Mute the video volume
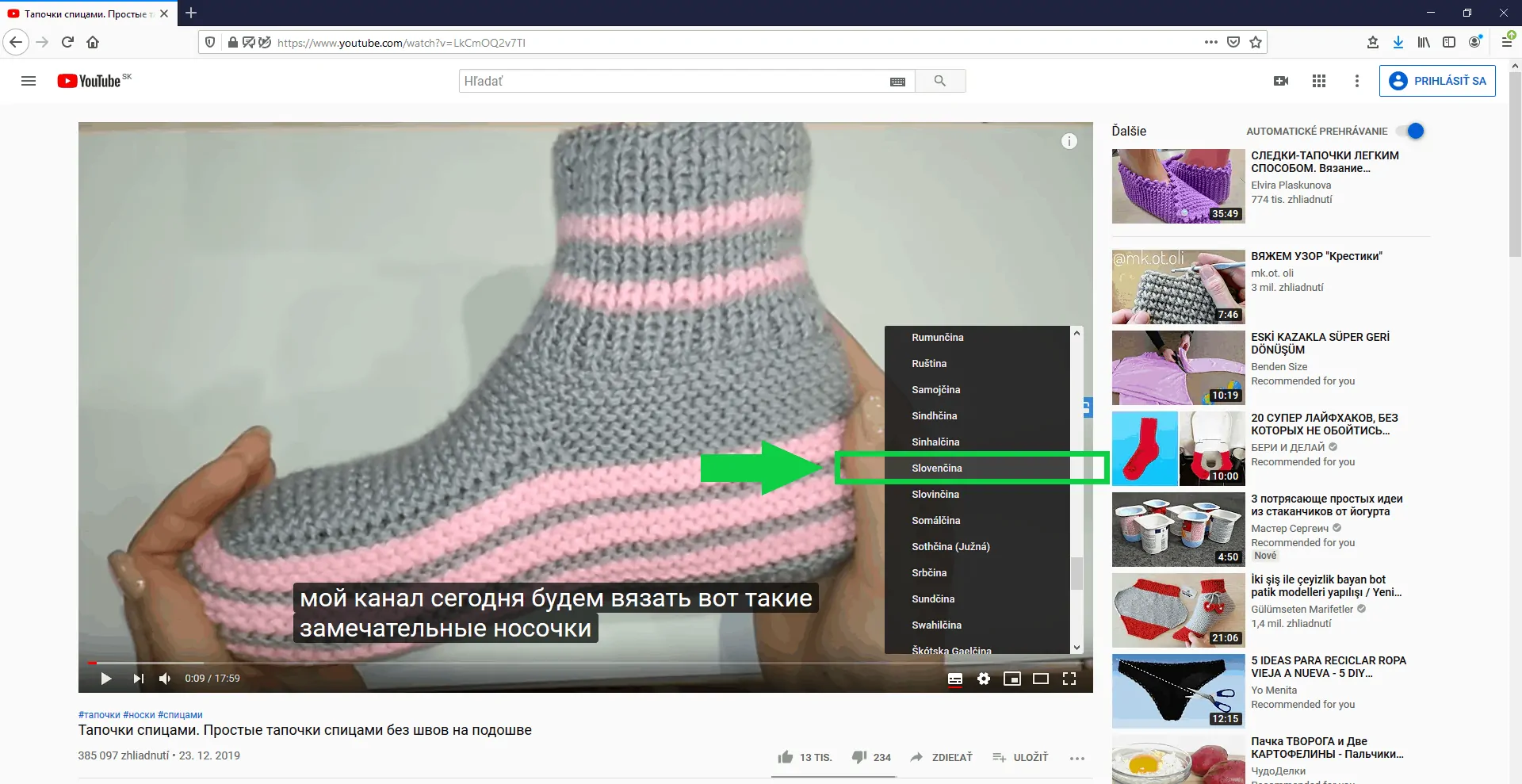Screen dimensions: 1522x784 [165, 679]
